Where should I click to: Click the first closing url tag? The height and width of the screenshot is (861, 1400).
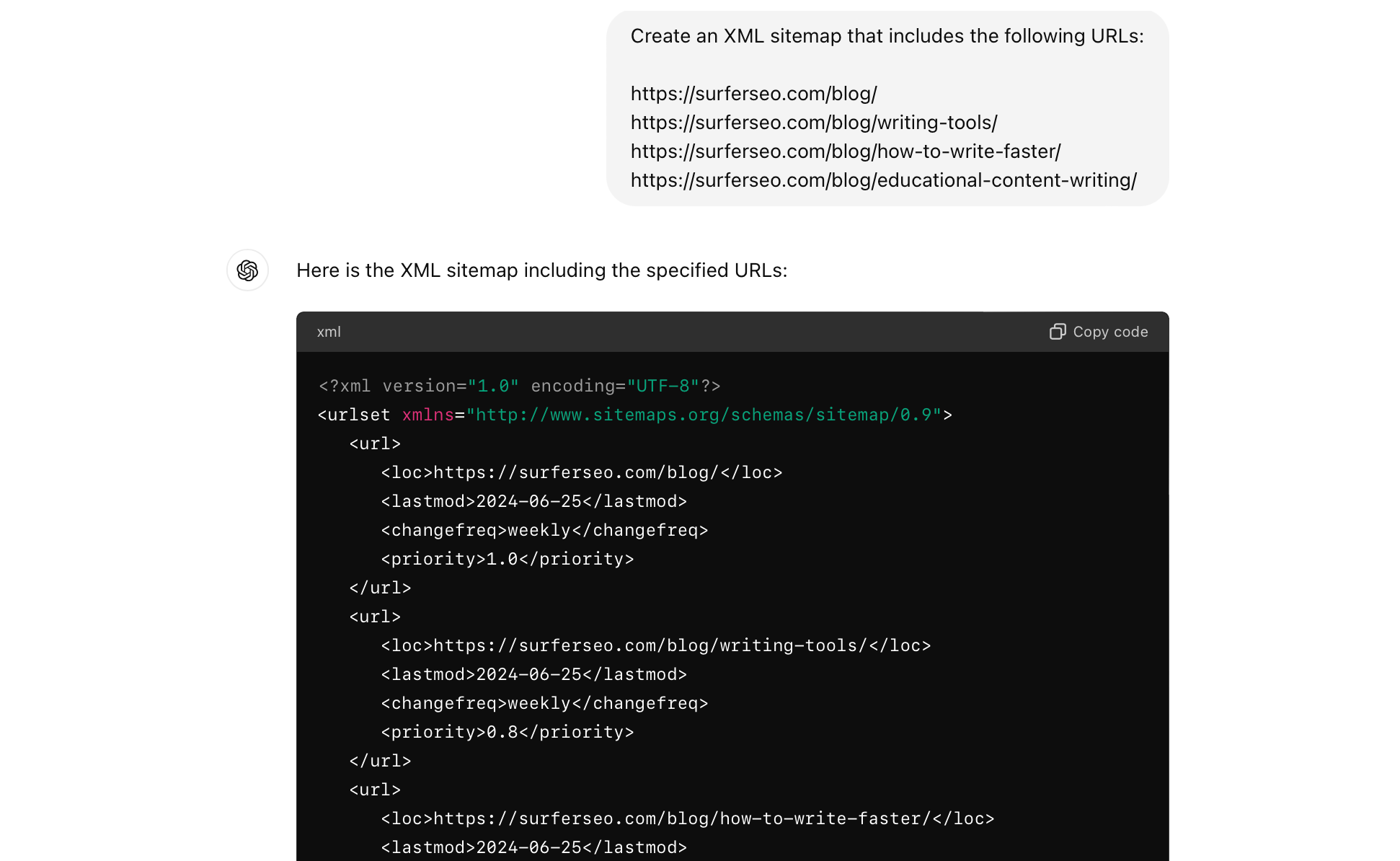pyautogui.click(x=380, y=588)
